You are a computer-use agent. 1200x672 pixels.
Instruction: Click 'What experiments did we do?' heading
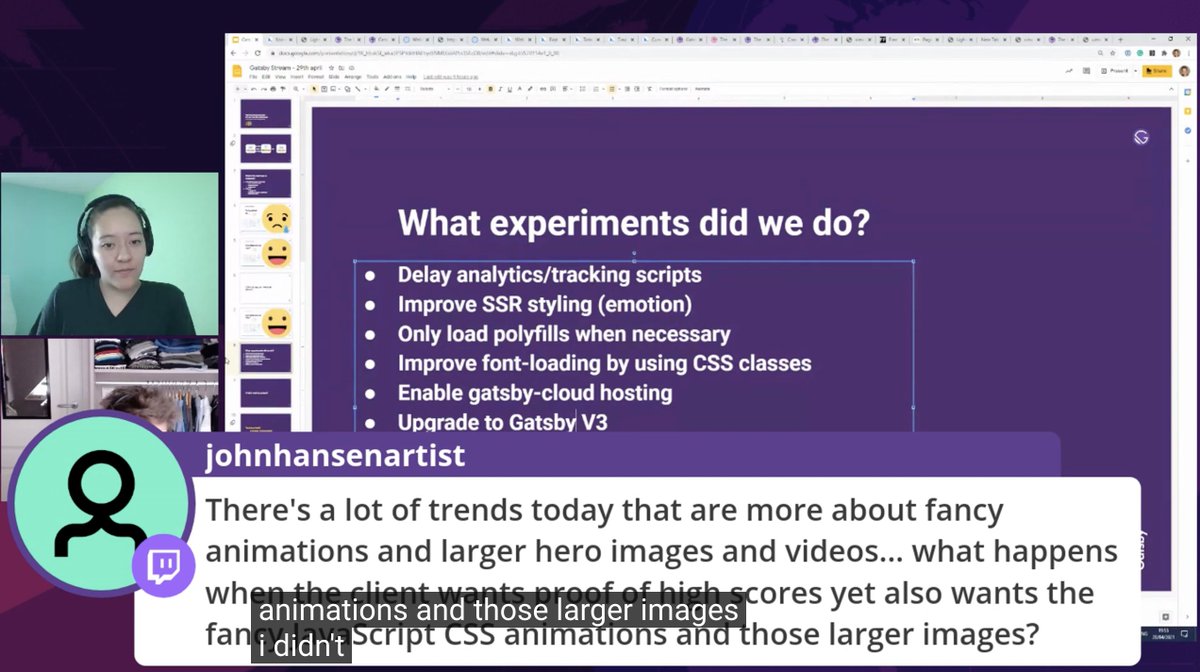[633, 222]
